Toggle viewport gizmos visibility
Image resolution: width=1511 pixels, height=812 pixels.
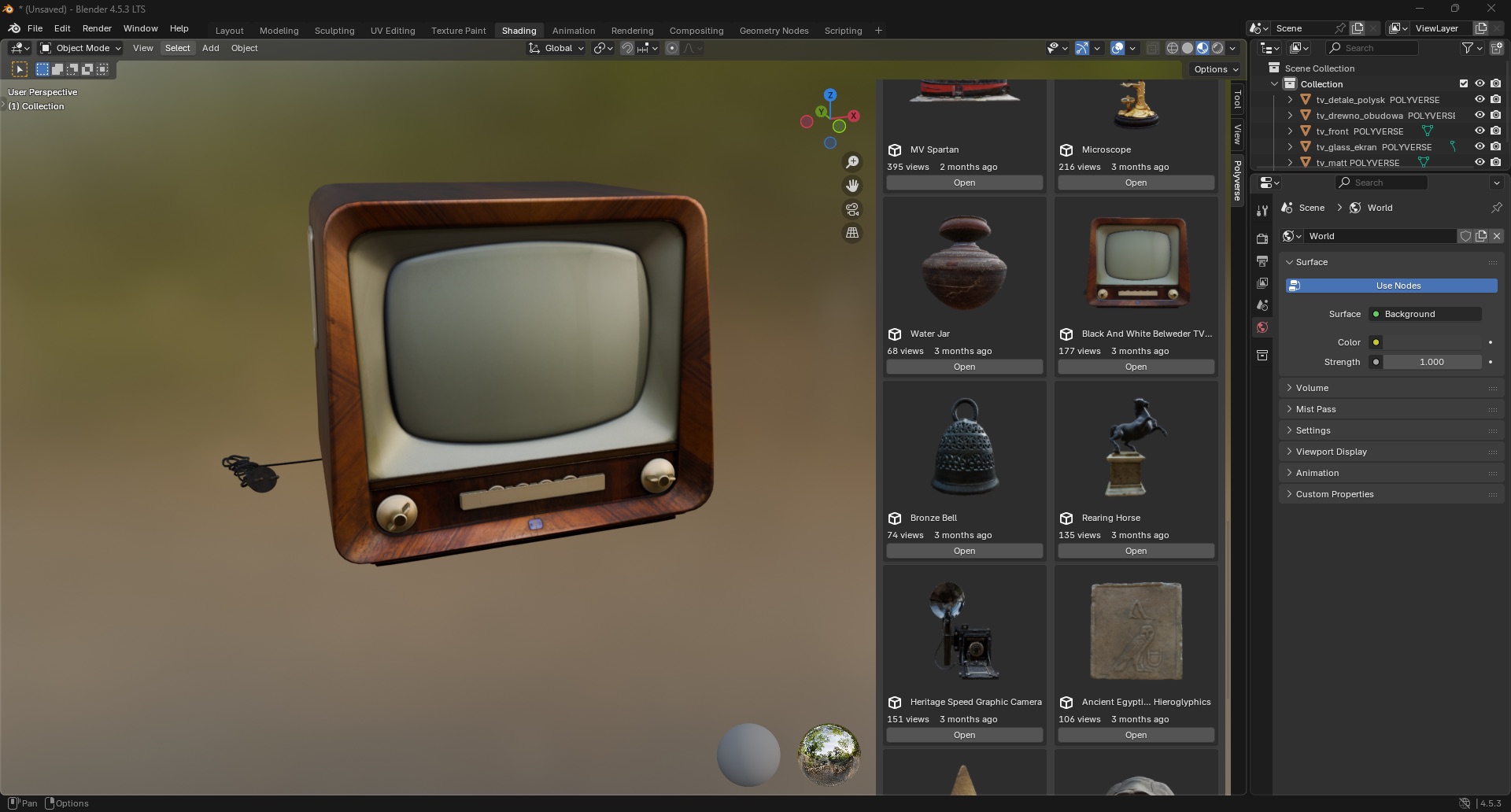pos(1082,48)
